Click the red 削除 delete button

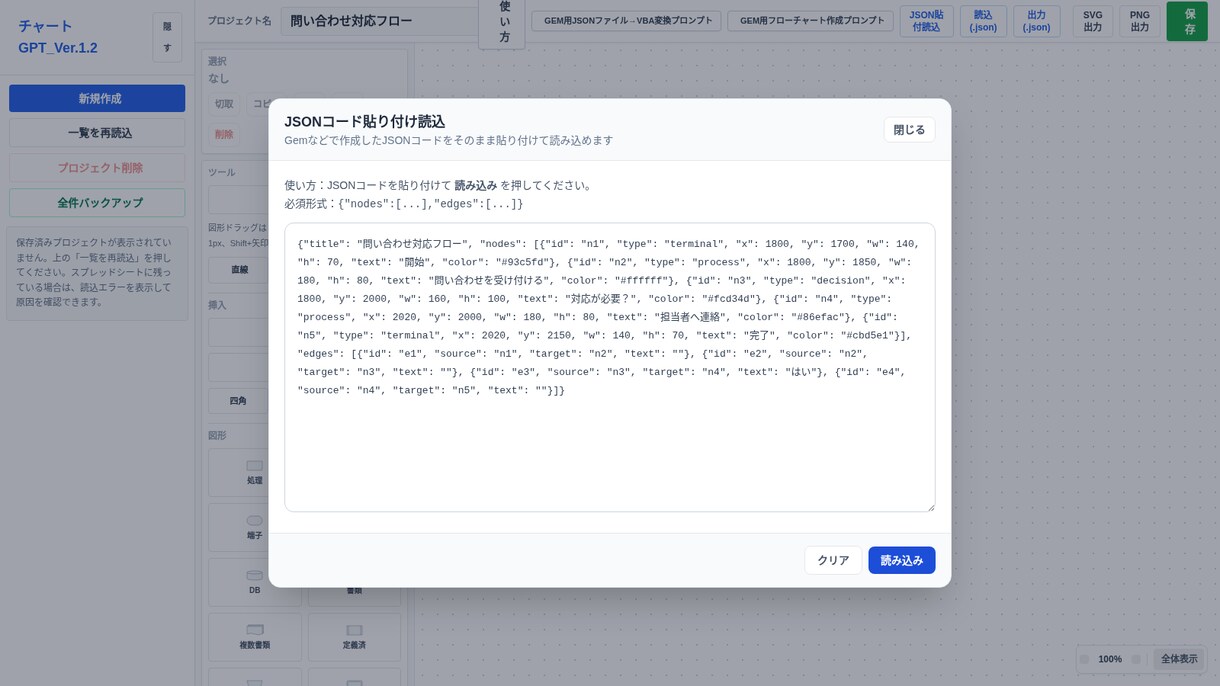click(x=224, y=134)
